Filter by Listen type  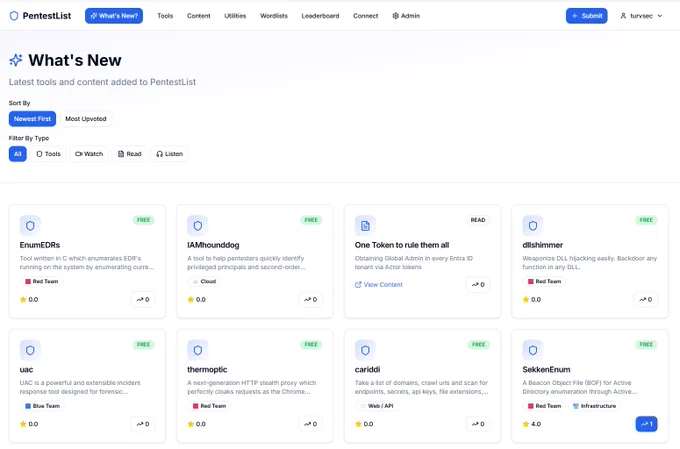[x=170, y=154]
